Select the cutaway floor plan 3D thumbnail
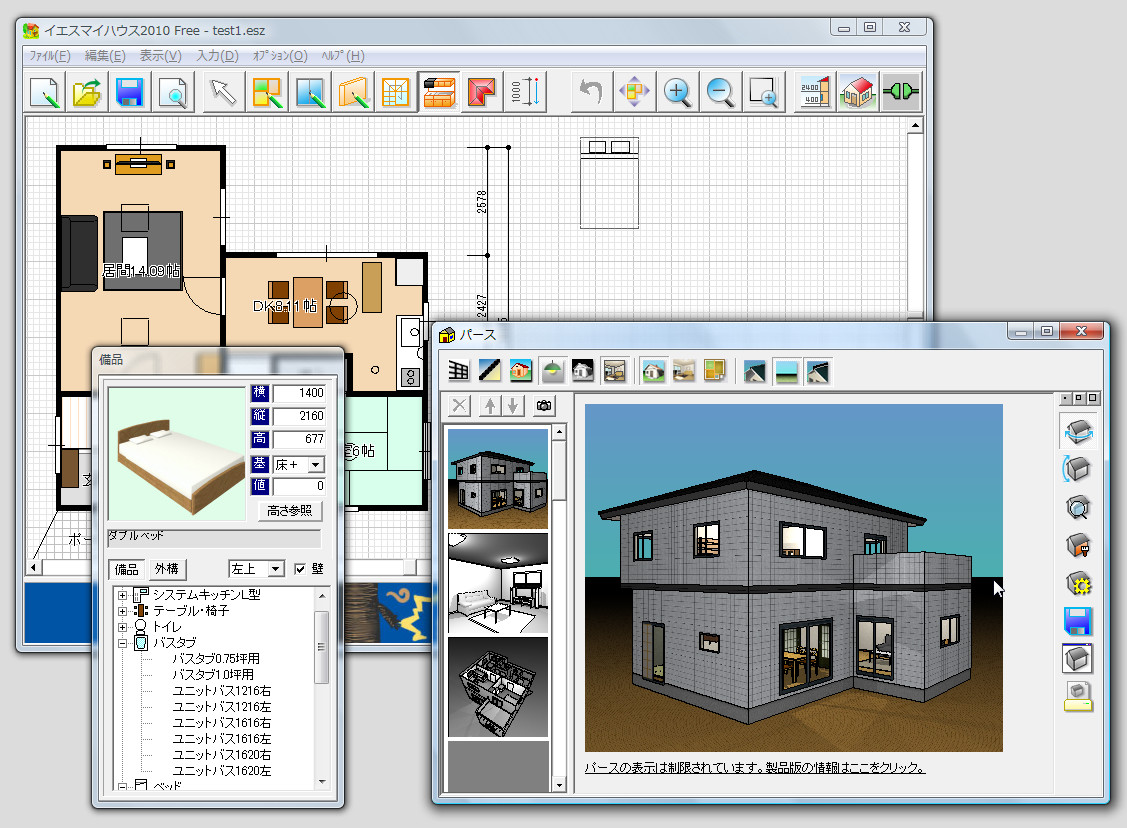1127x828 pixels. coord(497,687)
